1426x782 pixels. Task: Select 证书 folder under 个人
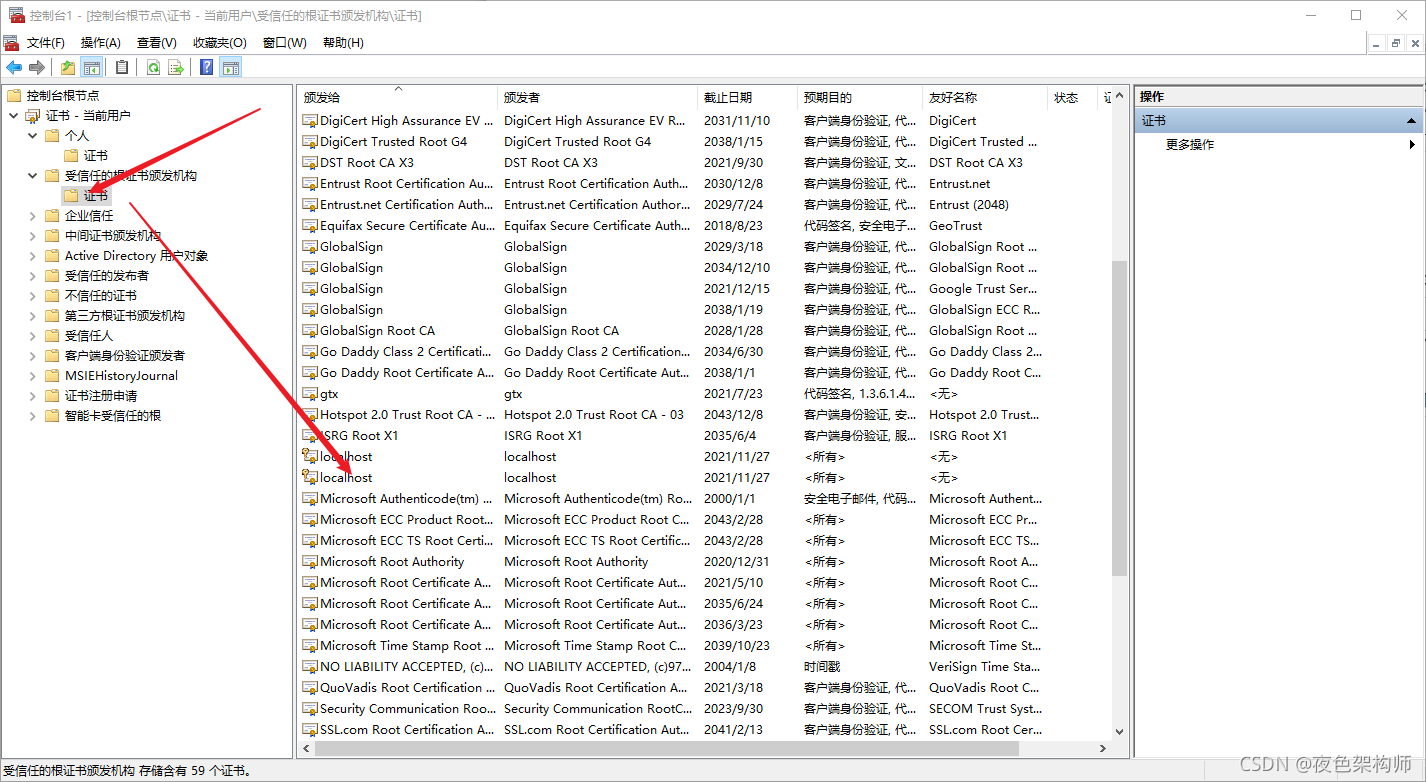86,155
